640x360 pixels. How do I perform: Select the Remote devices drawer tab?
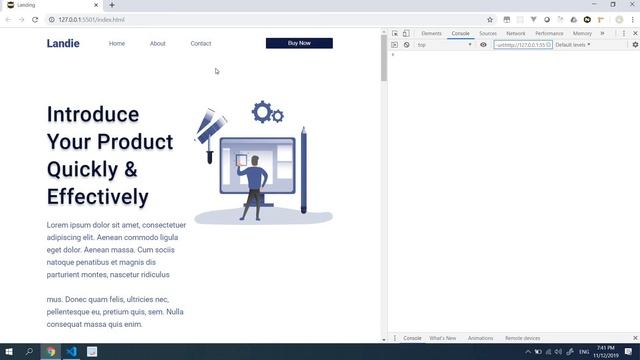(x=522, y=338)
